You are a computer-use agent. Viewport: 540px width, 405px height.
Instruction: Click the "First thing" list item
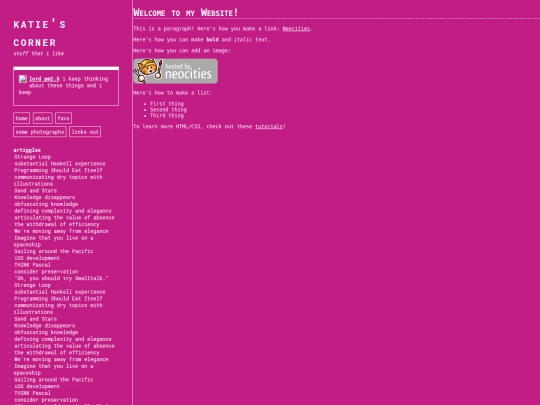(x=167, y=104)
